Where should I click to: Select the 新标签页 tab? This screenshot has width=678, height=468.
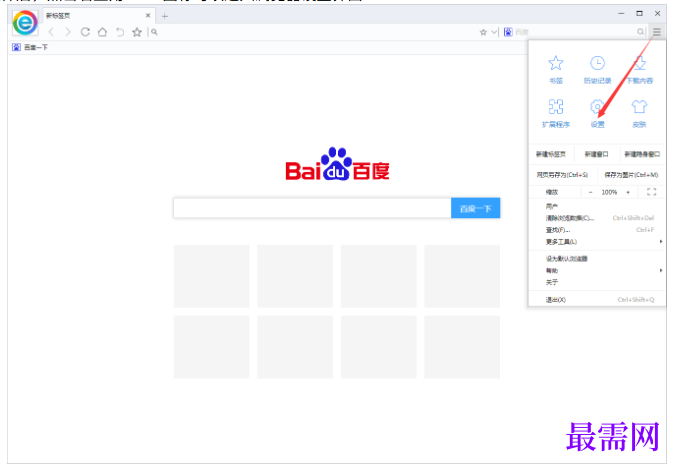click(x=99, y=16)
